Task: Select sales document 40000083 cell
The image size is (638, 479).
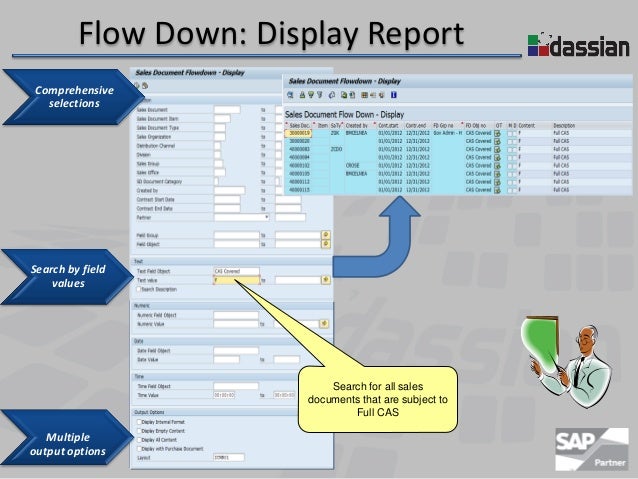Action: pos(299,149)
